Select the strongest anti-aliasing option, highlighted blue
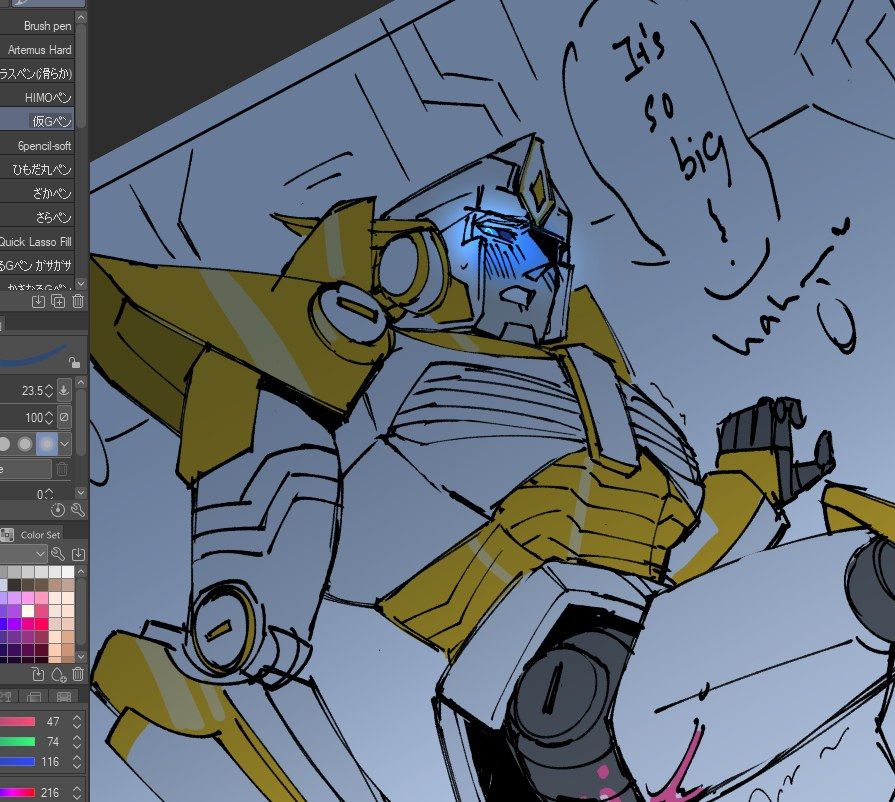This screenshot has width=895, height=802. pyautogui.click(x=47, y=444)
